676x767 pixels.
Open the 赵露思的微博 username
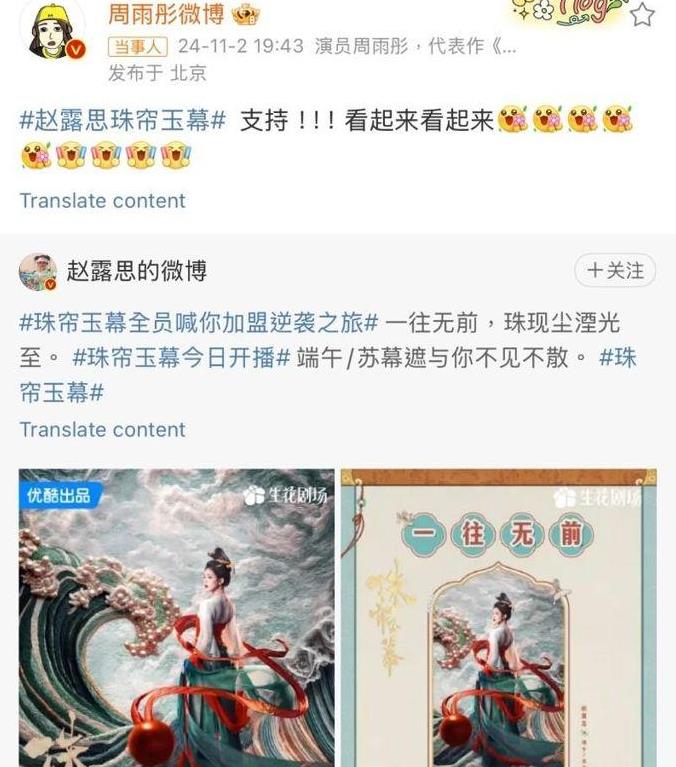(x=136, y=271)
